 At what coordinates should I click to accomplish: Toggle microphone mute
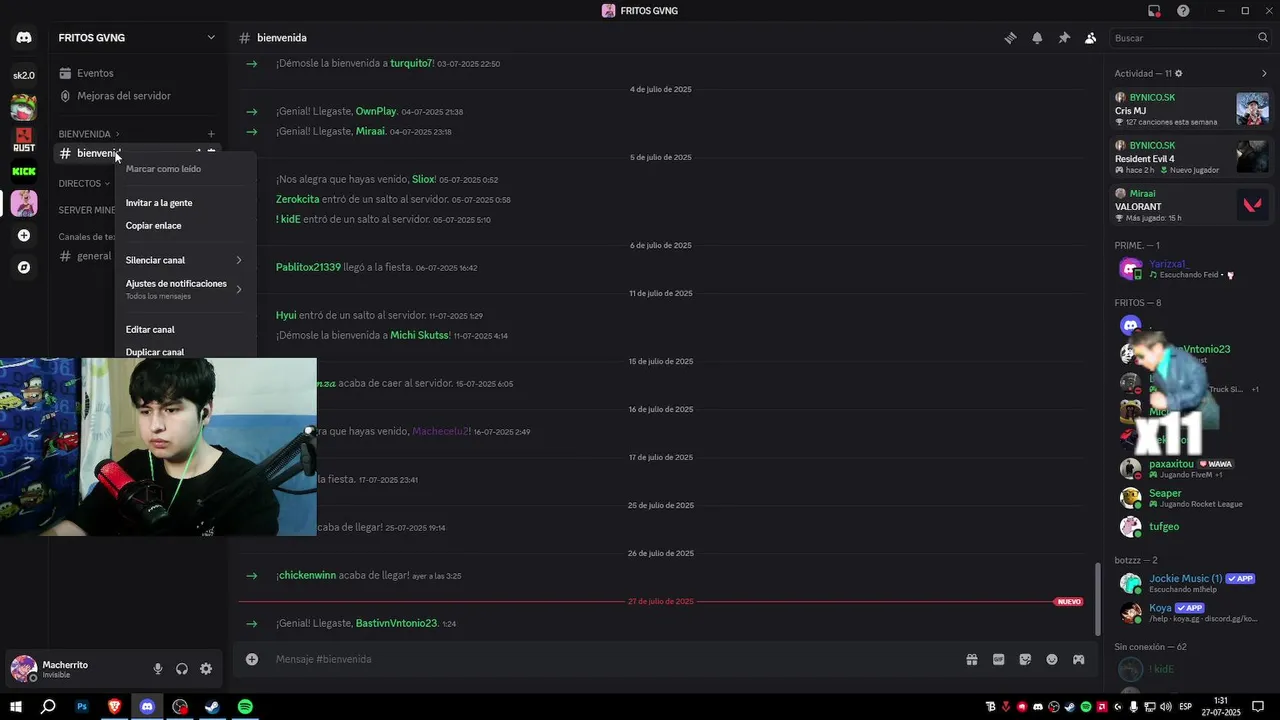coord(158,669)
